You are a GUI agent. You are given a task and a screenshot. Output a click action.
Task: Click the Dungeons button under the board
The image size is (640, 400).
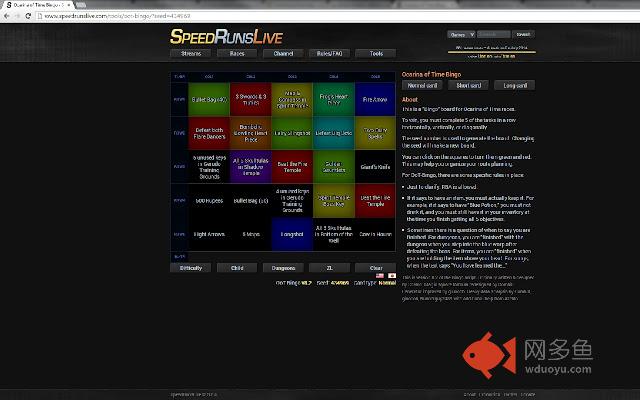point(284,268)
